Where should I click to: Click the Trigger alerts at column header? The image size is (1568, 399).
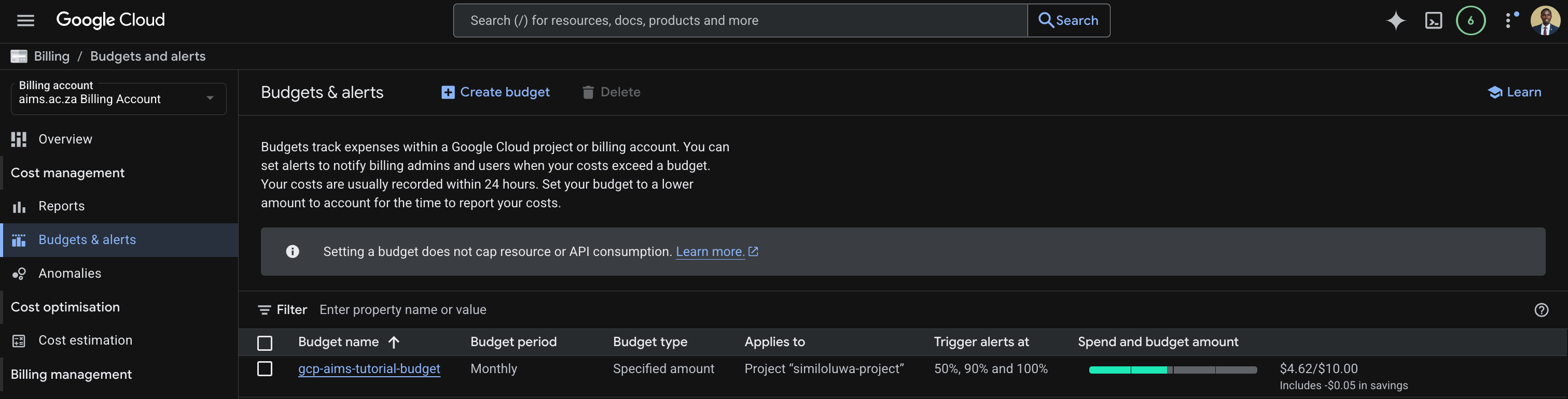coord(981,343)
